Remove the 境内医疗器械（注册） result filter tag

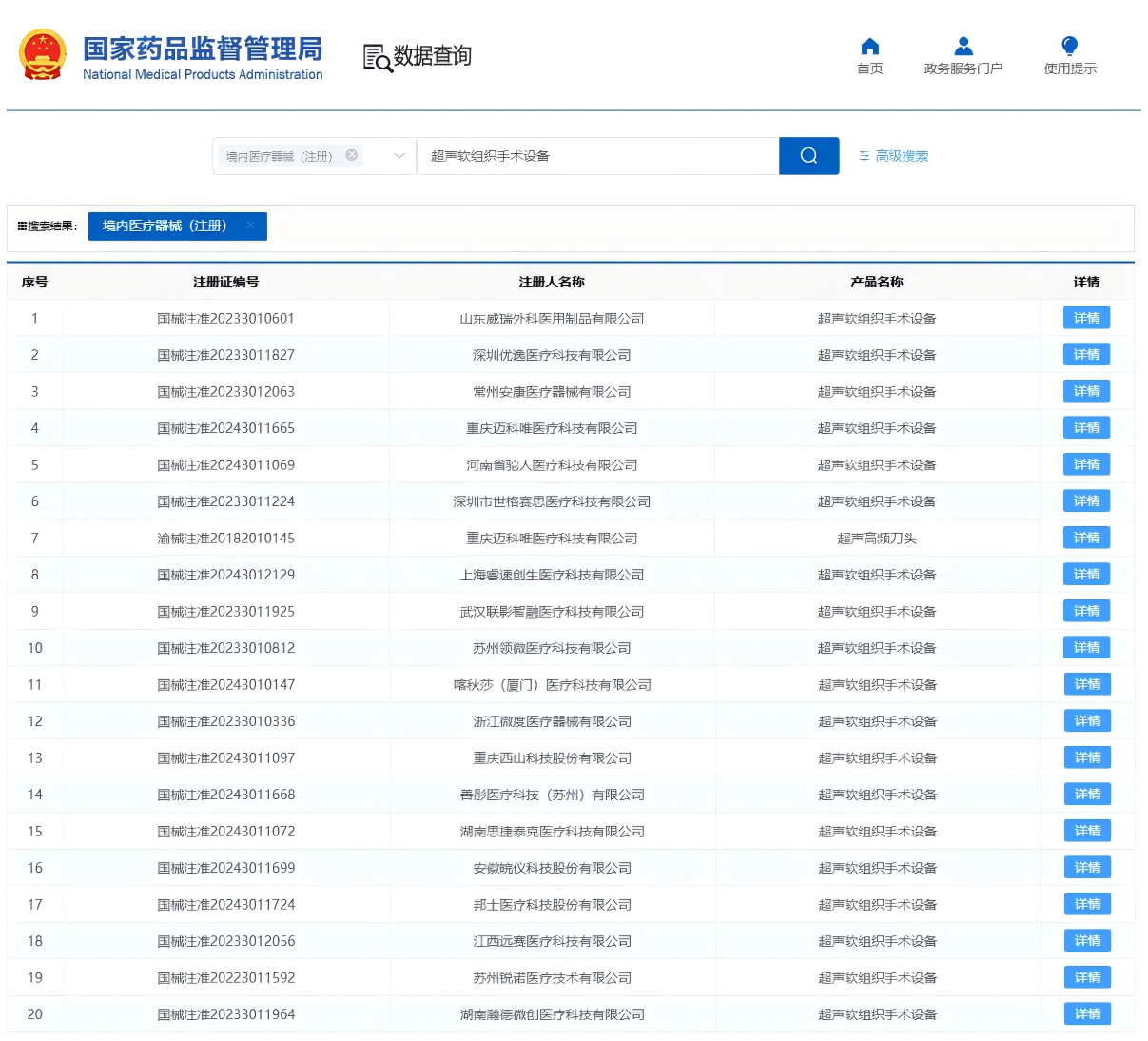(250, 226)
